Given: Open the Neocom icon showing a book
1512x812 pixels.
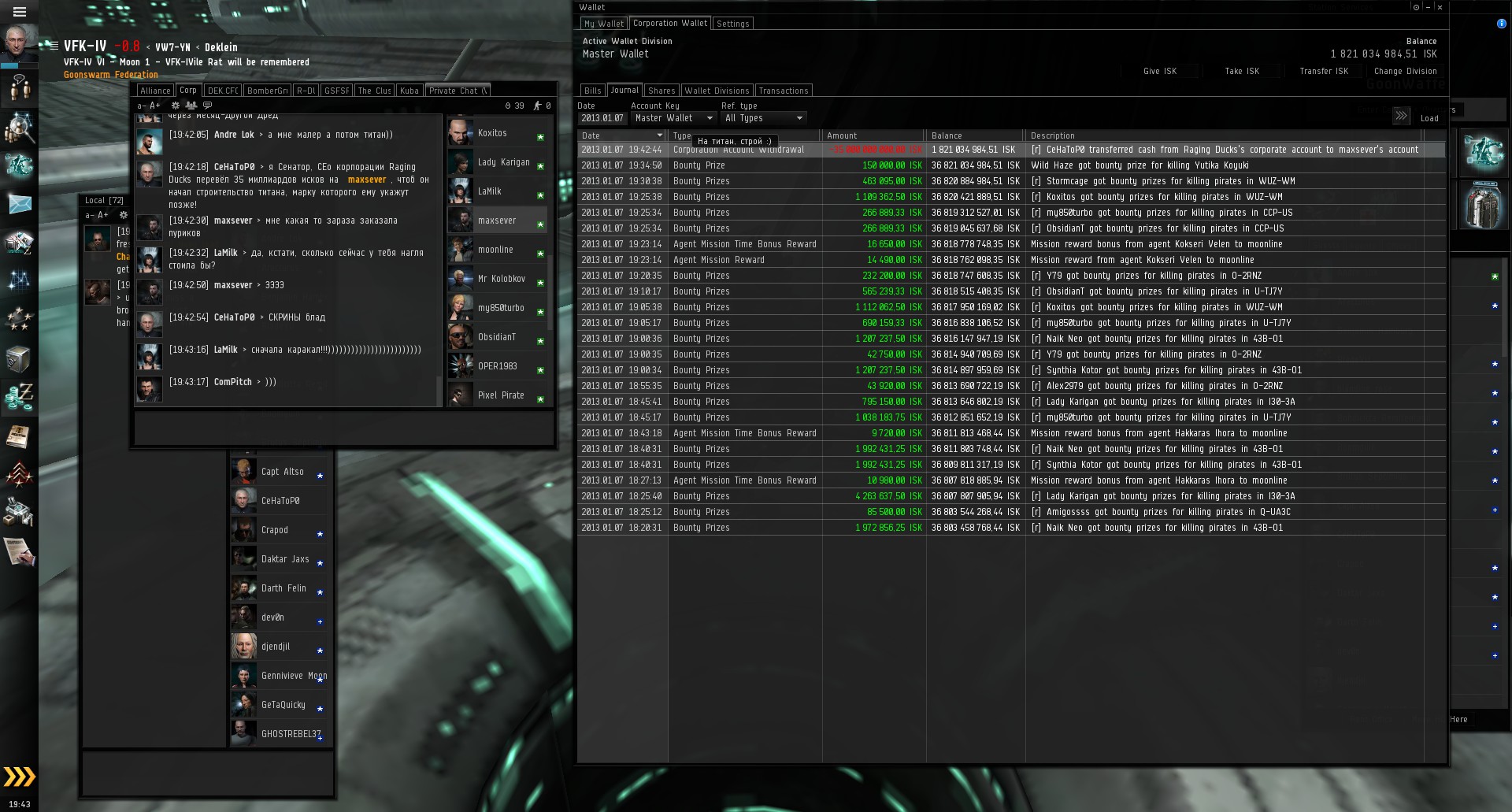Looking at the screenshot, I should click(x=19, y=436).
